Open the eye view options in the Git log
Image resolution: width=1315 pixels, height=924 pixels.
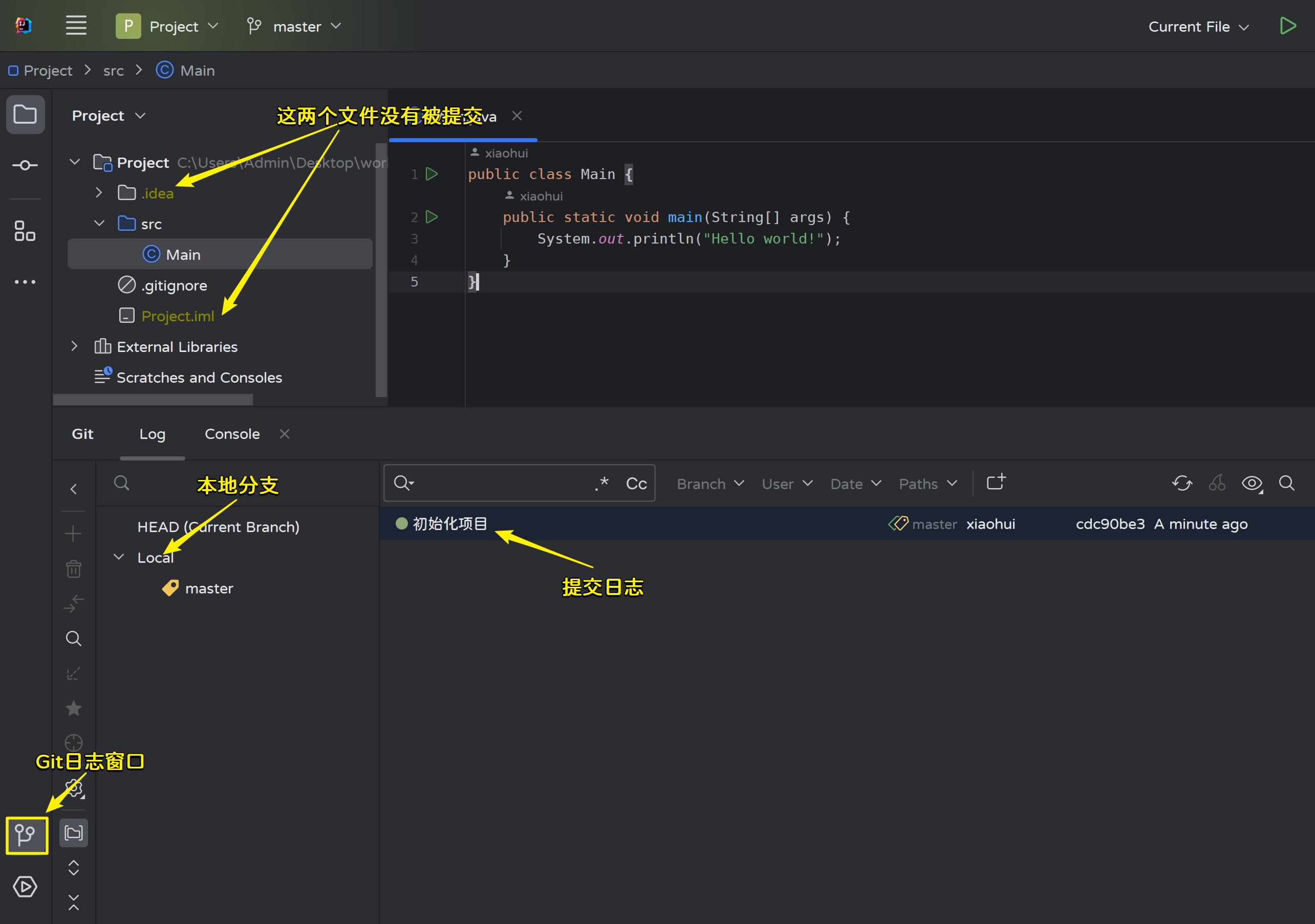coord(1252,484)
